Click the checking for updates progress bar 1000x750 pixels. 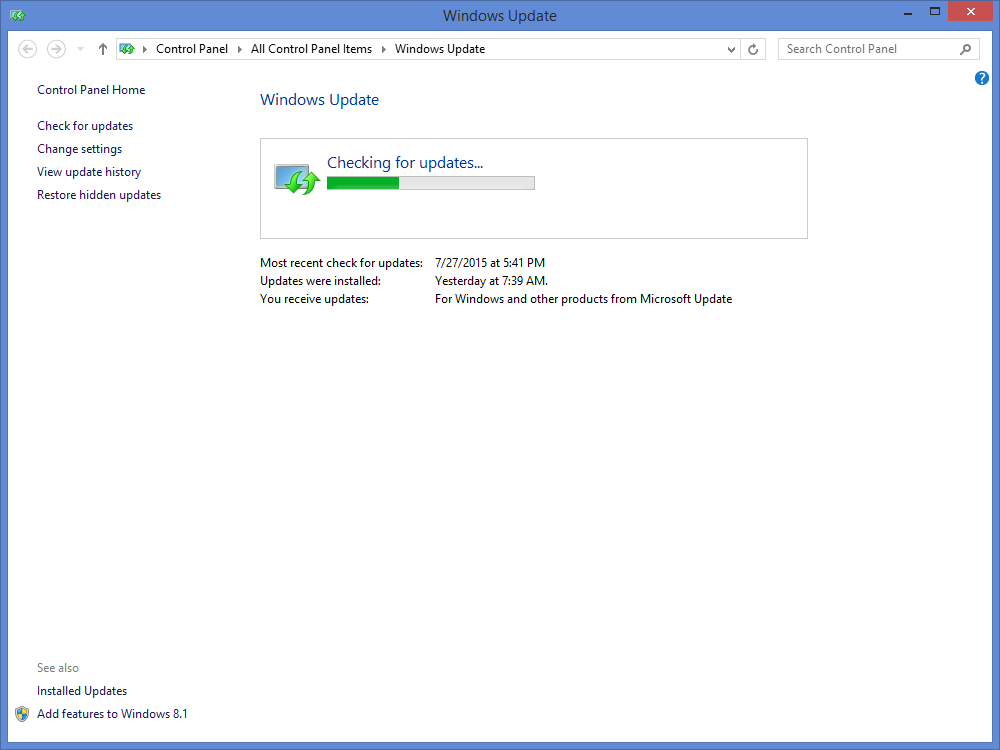click(x=430, y=183)
